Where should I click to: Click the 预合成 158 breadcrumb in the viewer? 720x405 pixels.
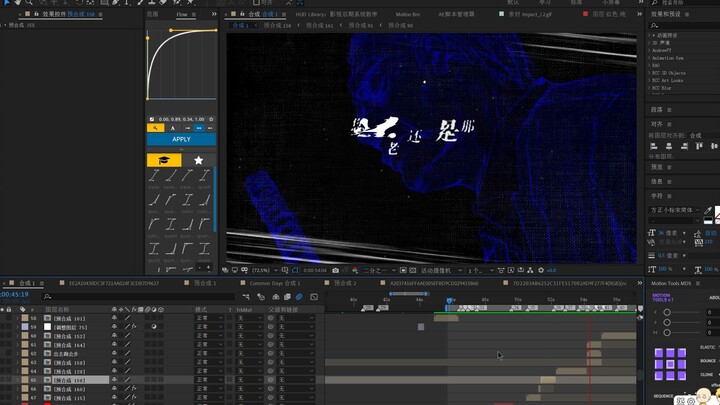pyautogui.click(x=277, y=25)
